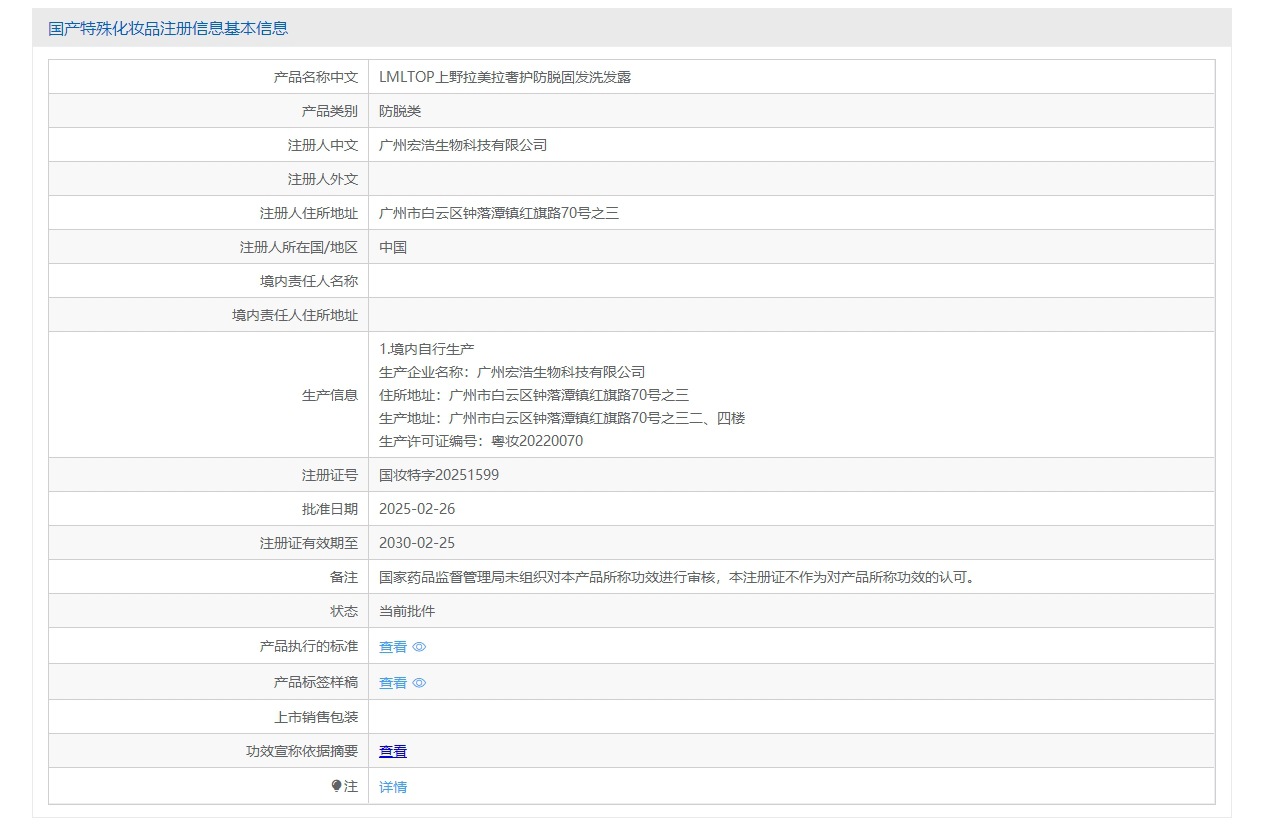1274x838 pixels.
Task: Click the product name LMLTOP上野拉美拉奢护防脱固发洗发露
Action: point(505,77)
